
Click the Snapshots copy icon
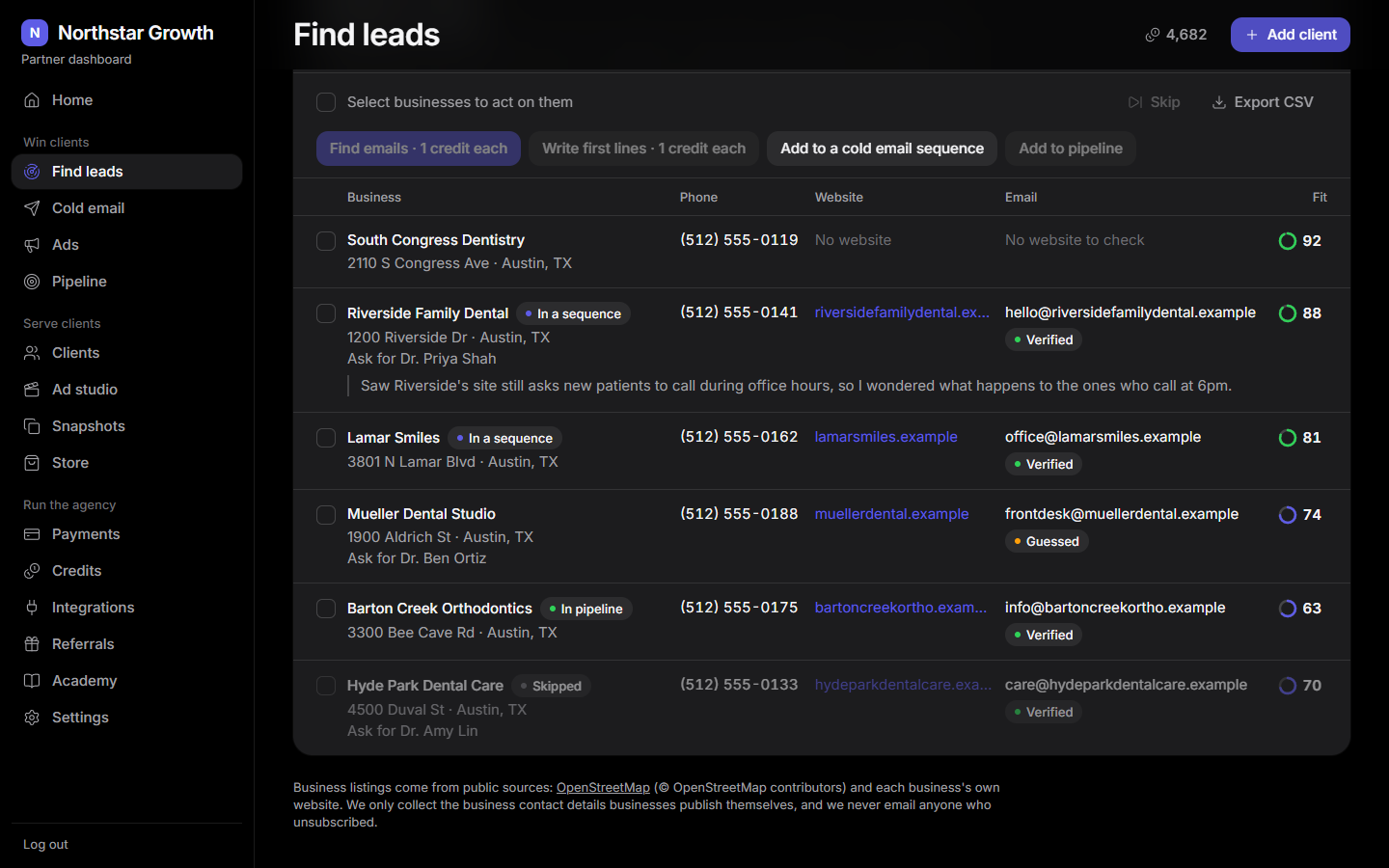pos(32,426)
